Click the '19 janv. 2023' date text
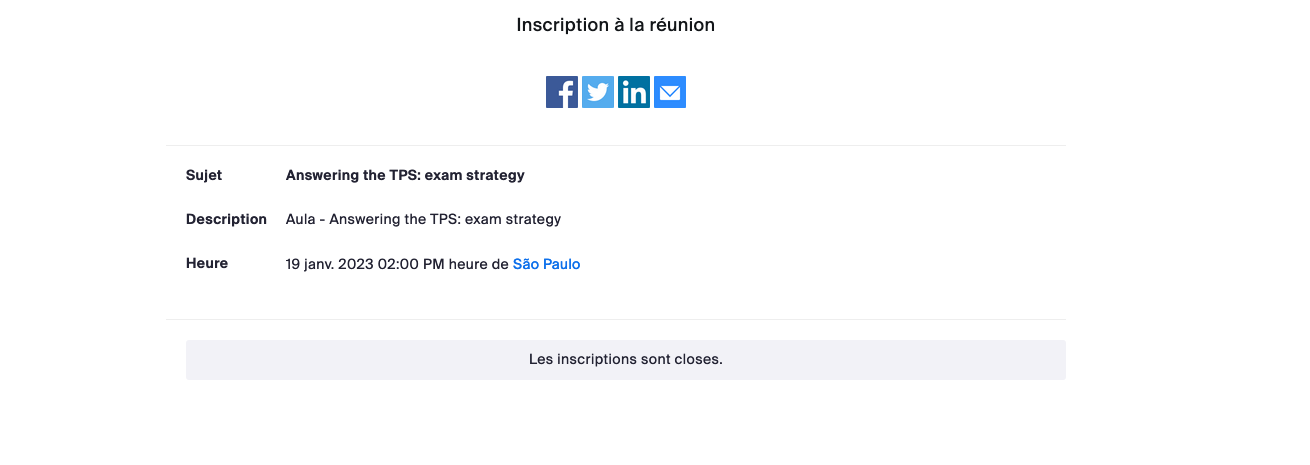Screen dimensions: 1310x465 330,264
